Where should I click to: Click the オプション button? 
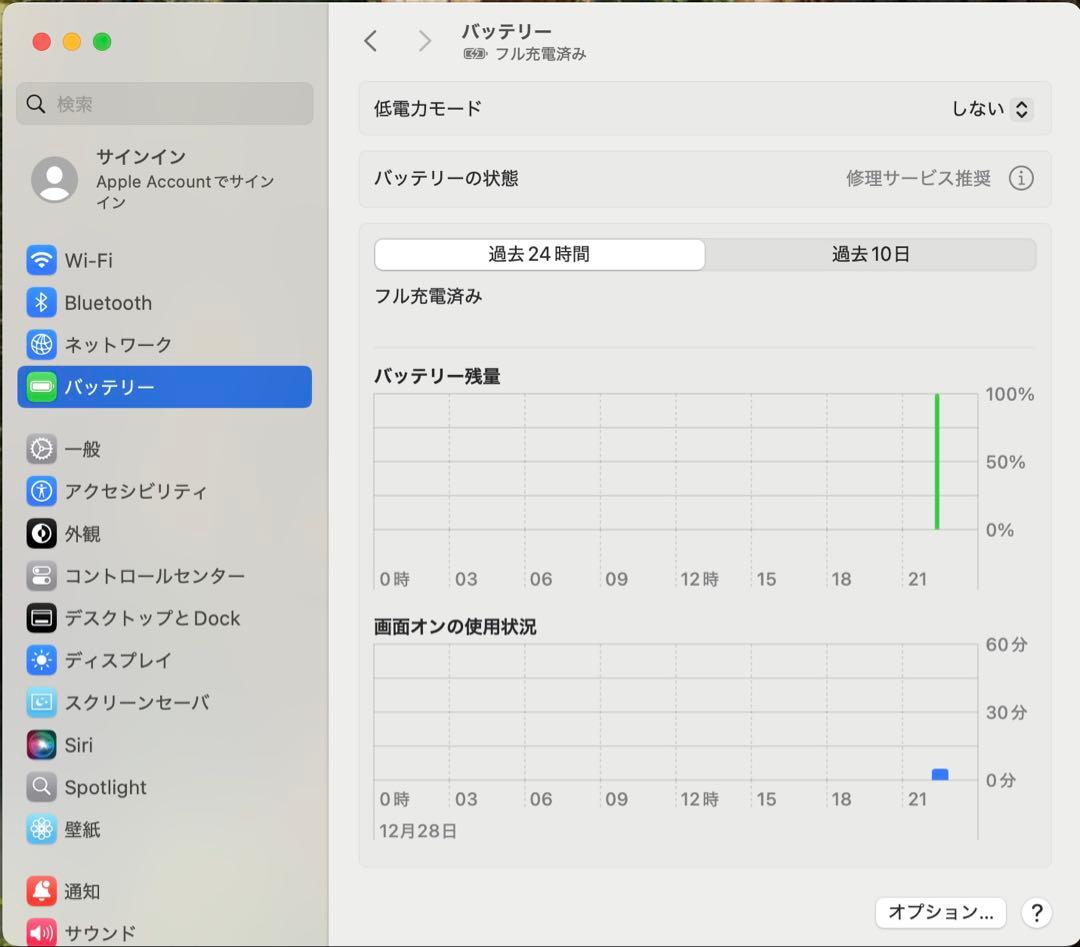click(938, 912)
